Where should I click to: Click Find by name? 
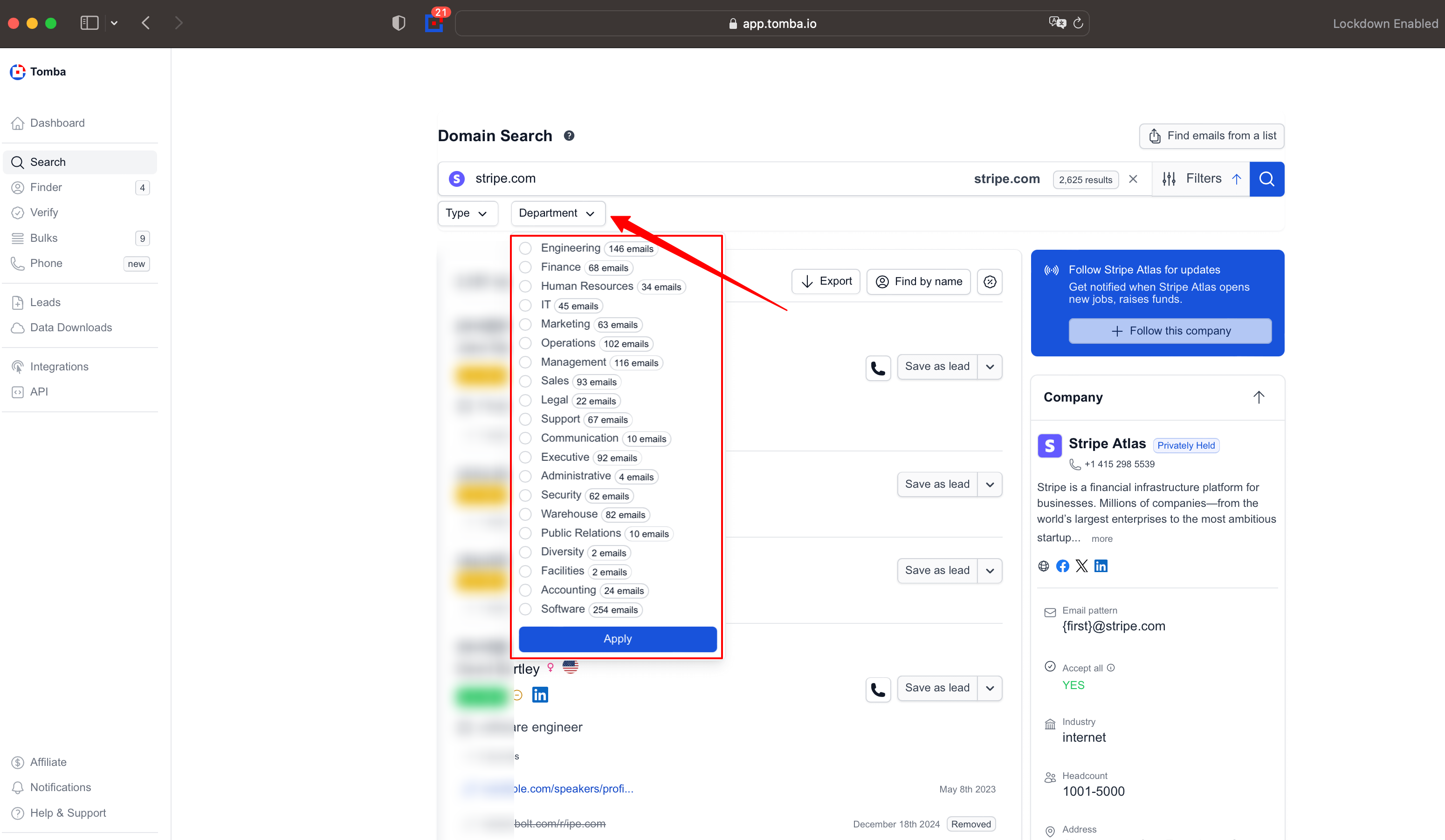[x=919, y=281]
